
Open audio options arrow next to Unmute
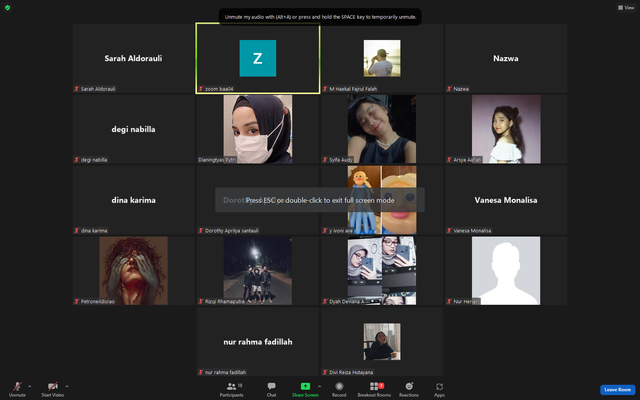pos(29,386)
